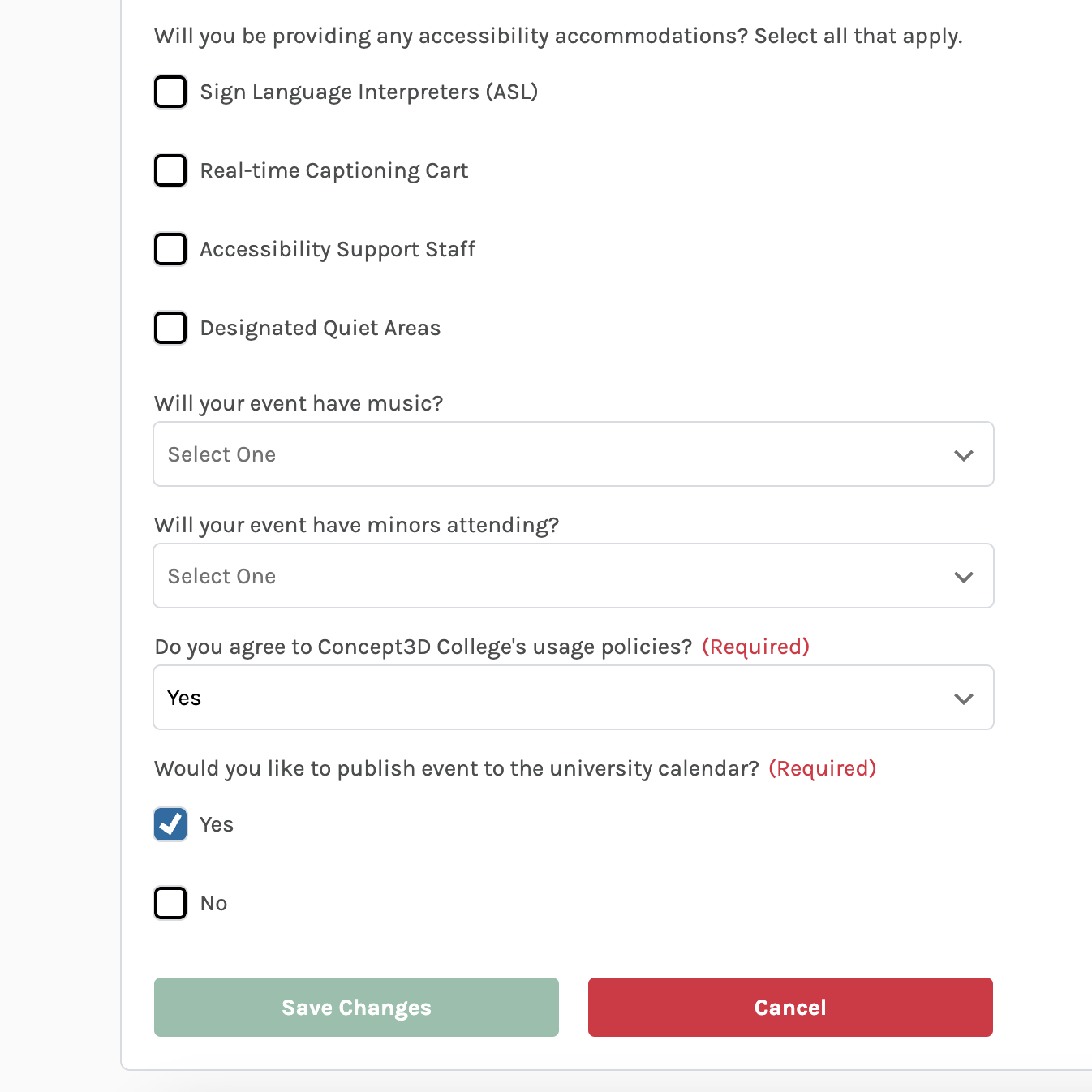Click chevron arrow on minors attending dropdown

pos(963,577)
